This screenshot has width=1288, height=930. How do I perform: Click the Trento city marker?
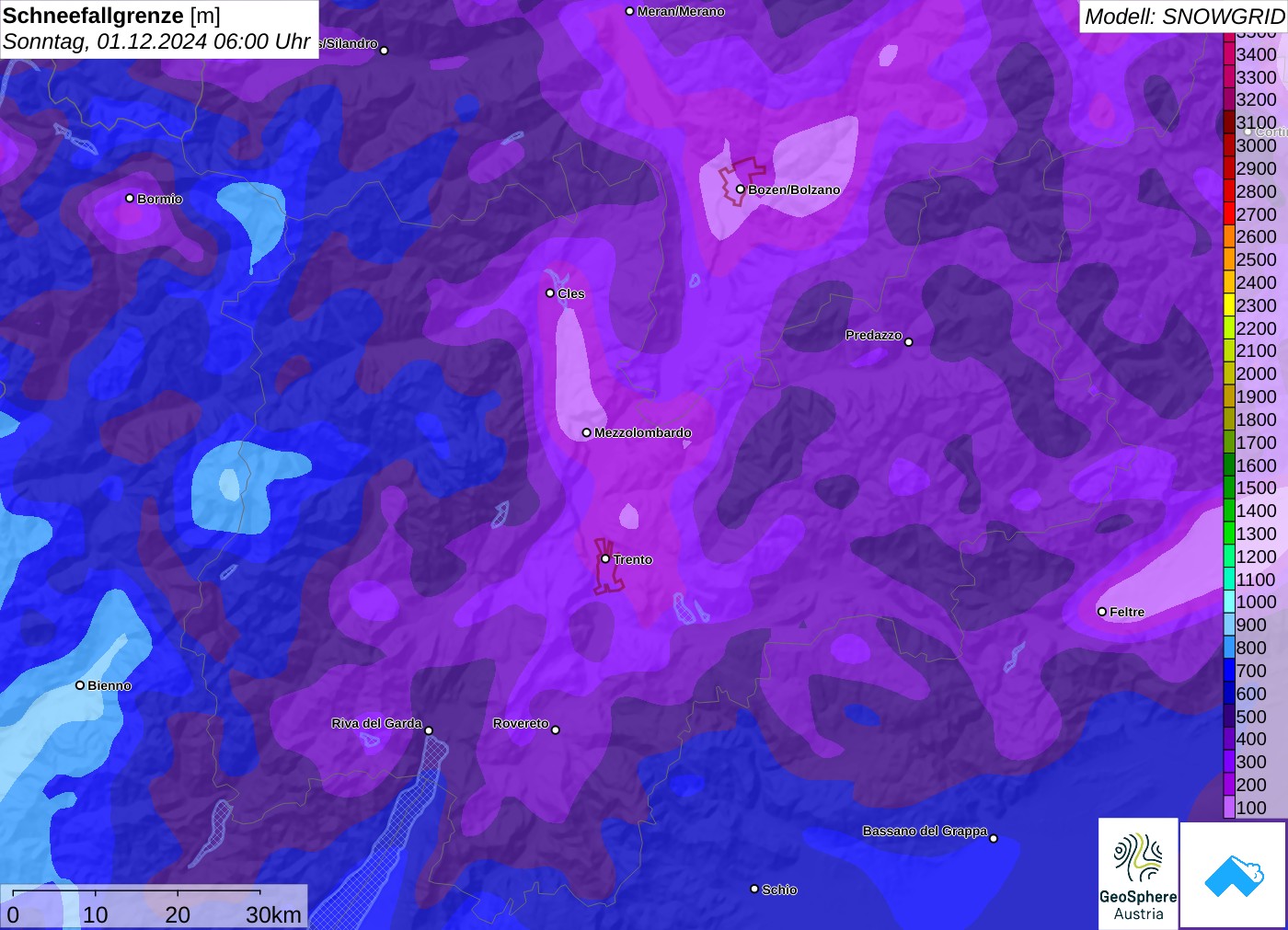605,558
